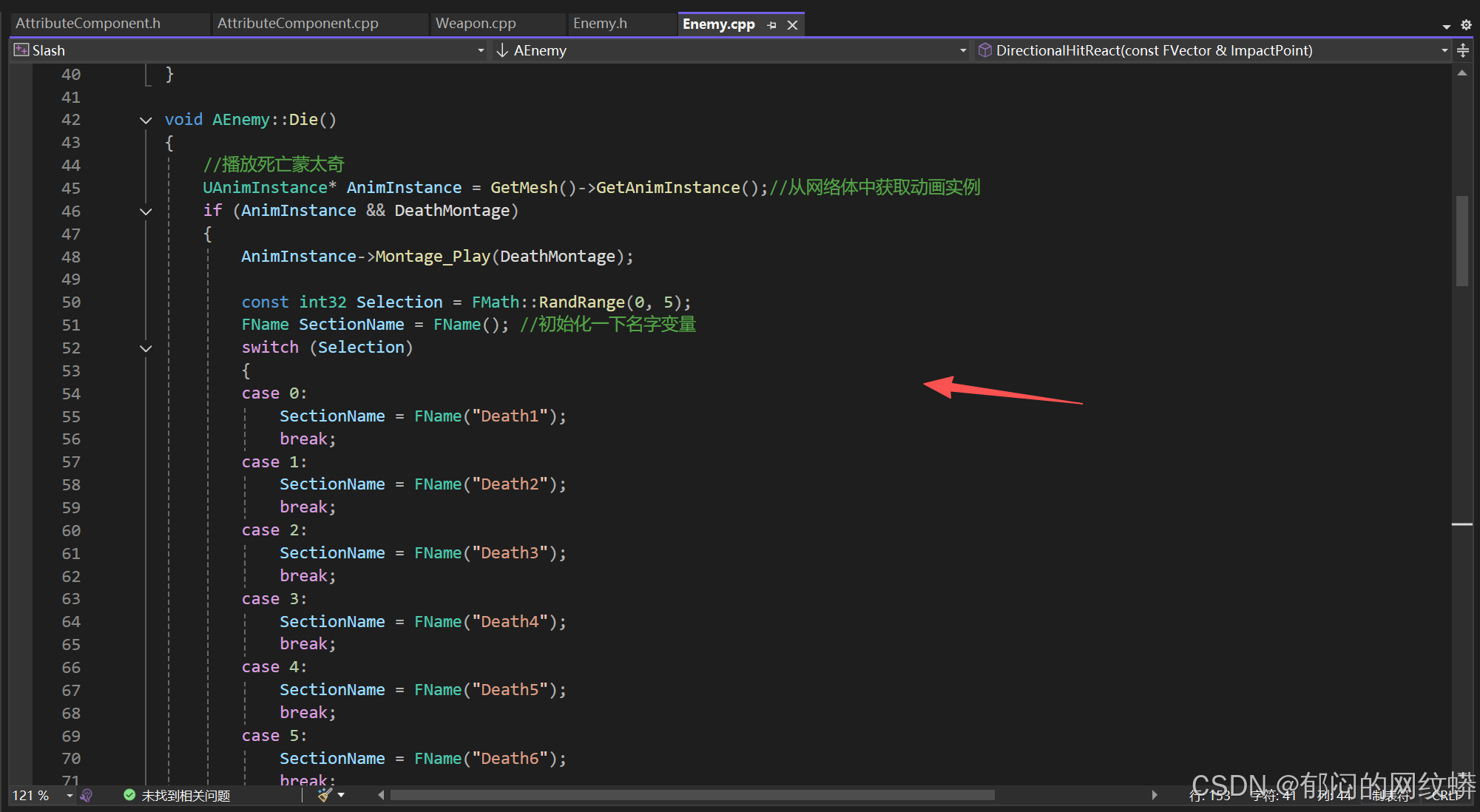Click the IntelliCode icon in the status bar
Viewport: 1480px width, 812px height.
tap(87, 795)
